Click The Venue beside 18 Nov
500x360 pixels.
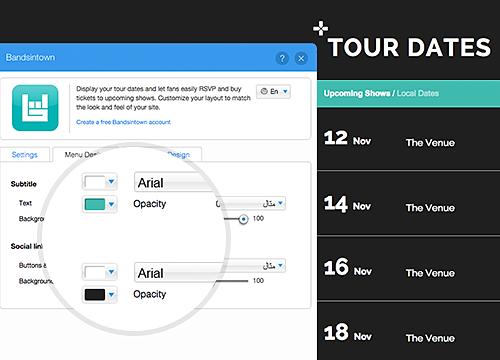tap(430, 338)
